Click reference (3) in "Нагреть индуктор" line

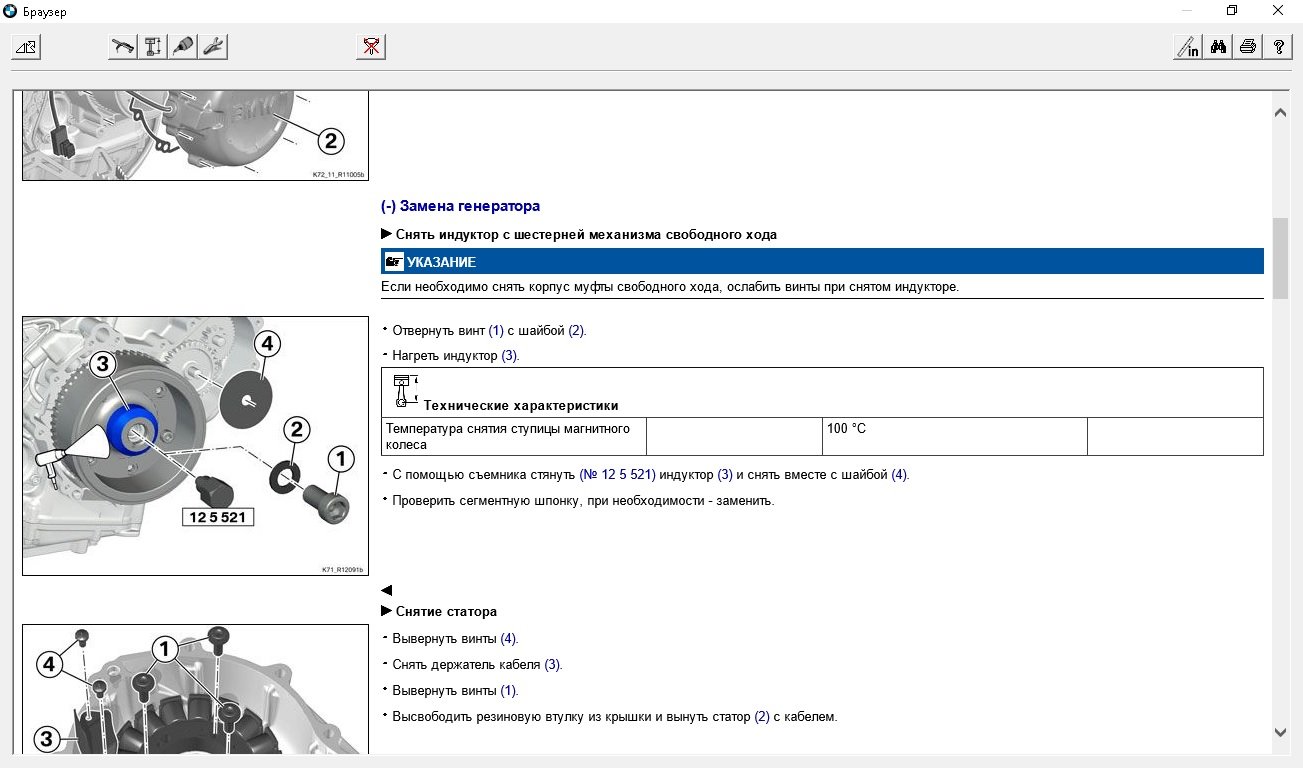coord(510,356)
